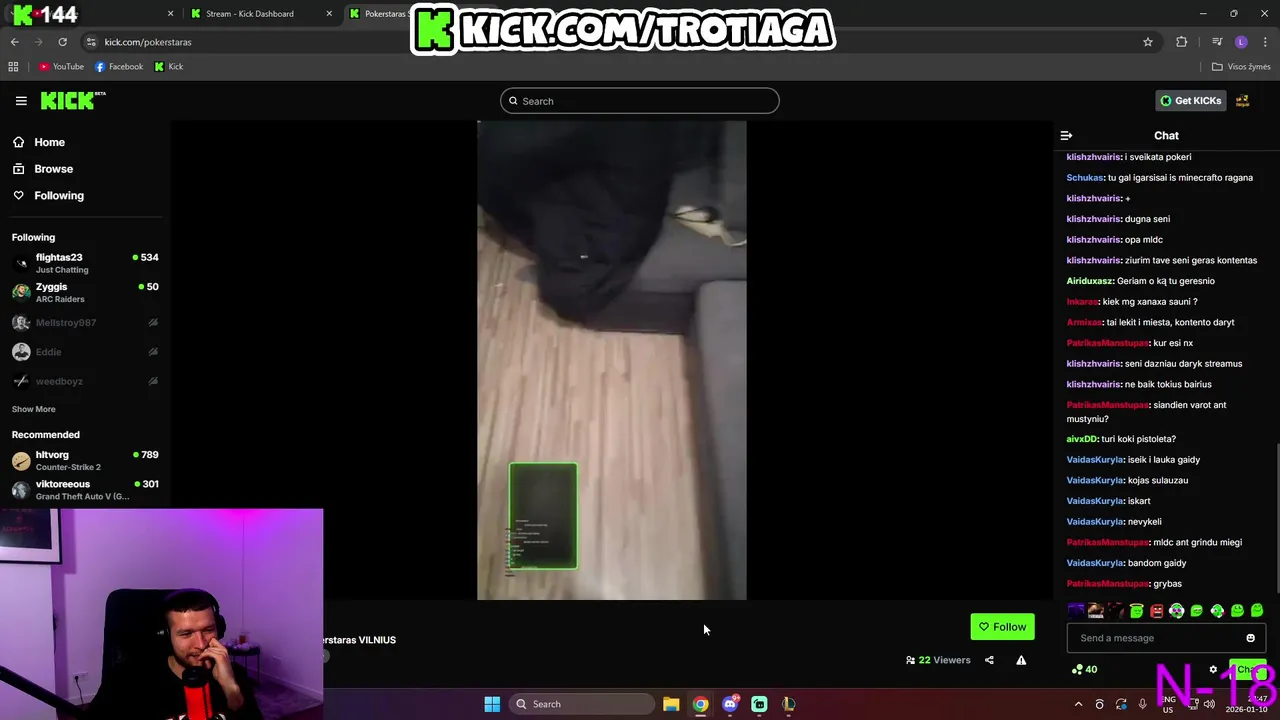This screenshot has height=720, width=1280.
Task: Click the 40 KICKs points balance
Action: pos(1084,670)
